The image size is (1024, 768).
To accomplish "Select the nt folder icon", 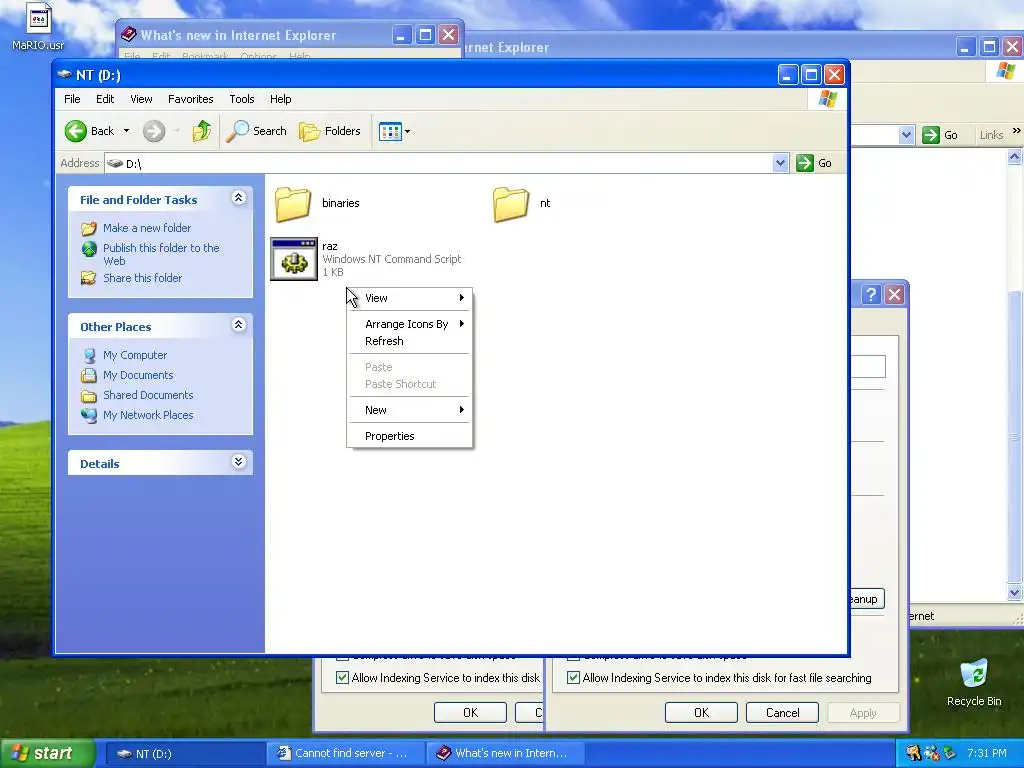I will [x=511, y=204].
